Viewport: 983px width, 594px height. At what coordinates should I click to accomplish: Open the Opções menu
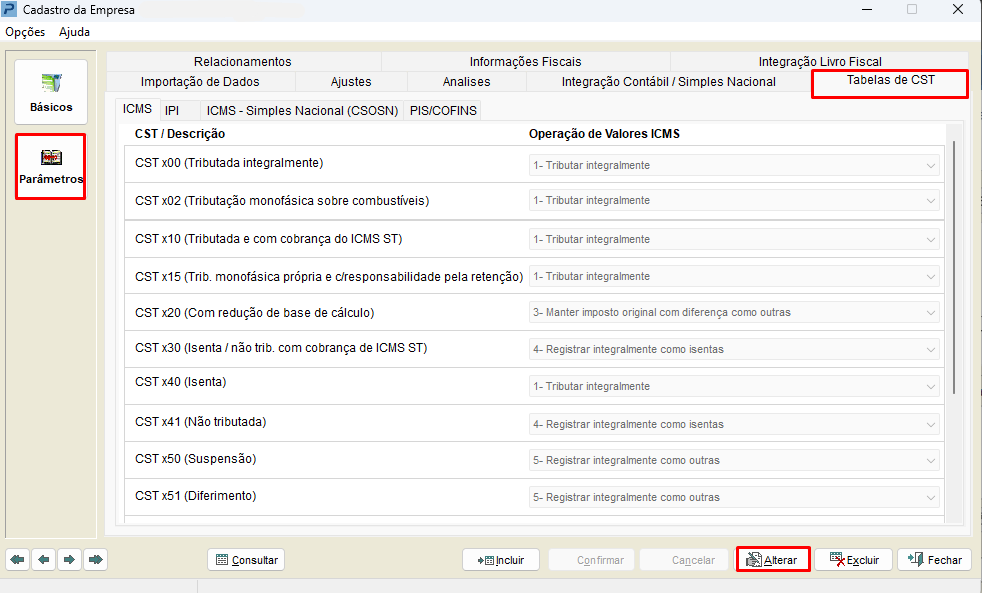[25, 32]
